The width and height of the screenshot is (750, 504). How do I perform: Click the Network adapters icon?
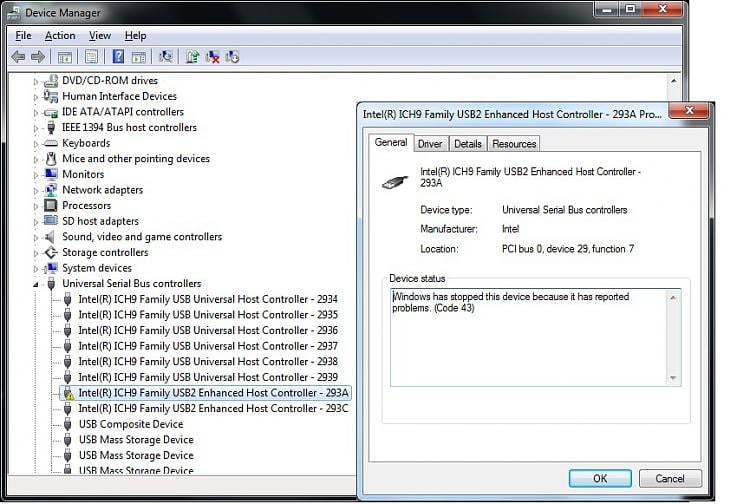pyautogui.click(x=51, y=190)
